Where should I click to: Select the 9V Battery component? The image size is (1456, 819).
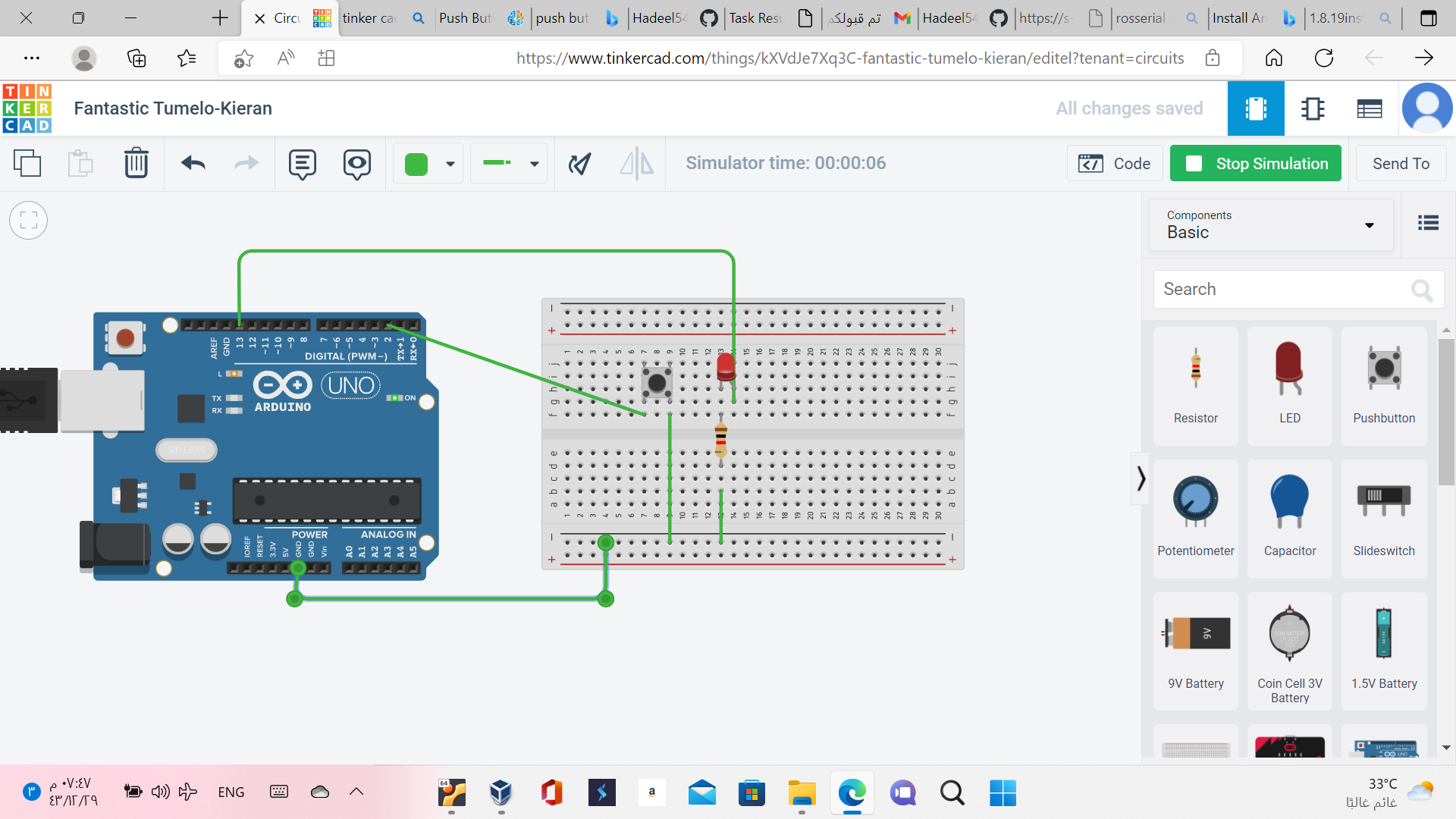1196,651
